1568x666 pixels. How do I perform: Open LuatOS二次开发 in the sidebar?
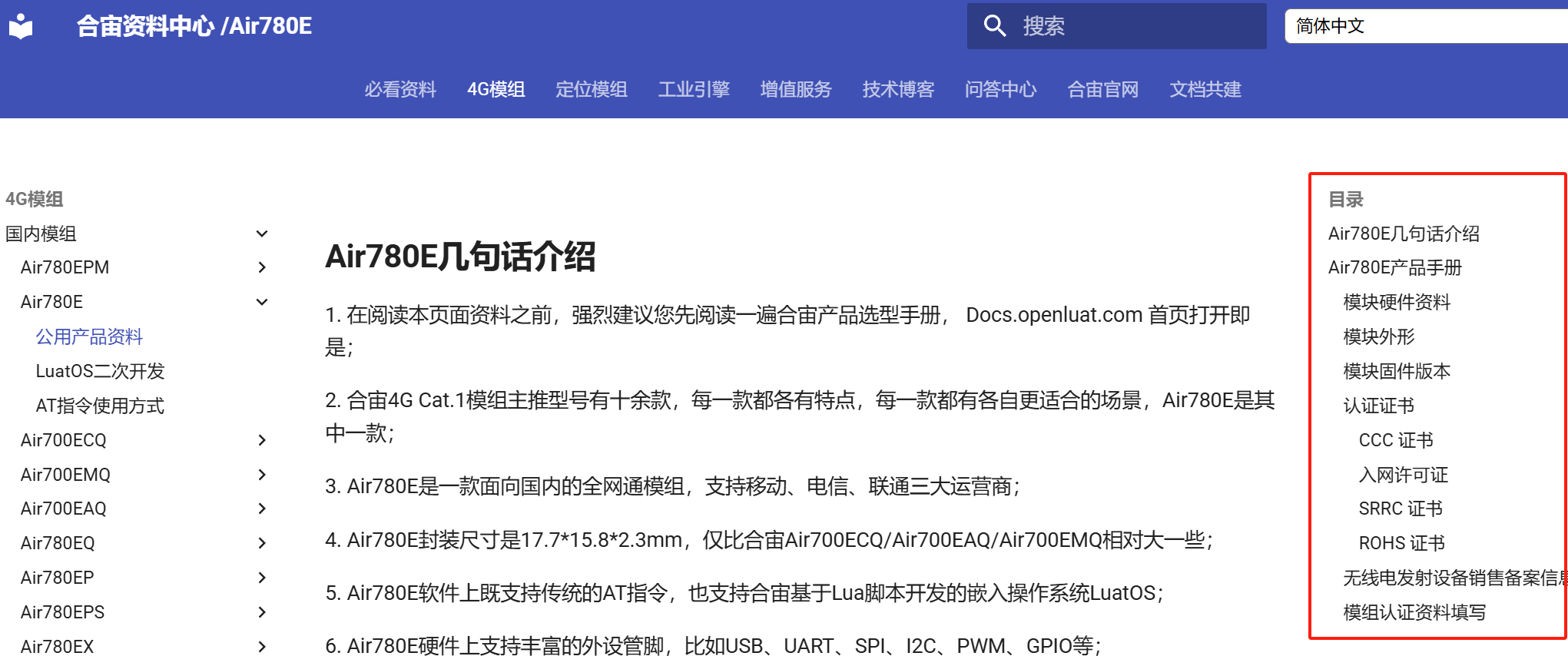tap(100, 371)
